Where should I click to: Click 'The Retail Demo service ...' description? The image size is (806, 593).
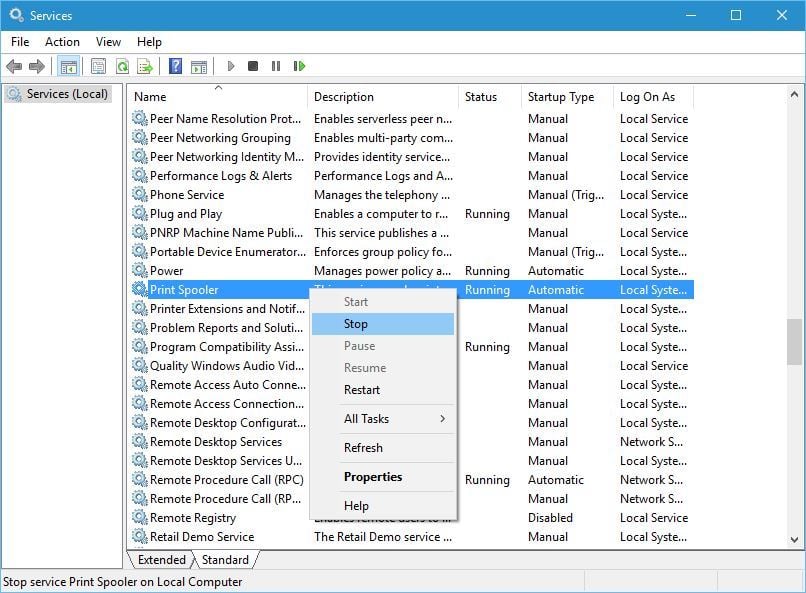tap(383, 536)
